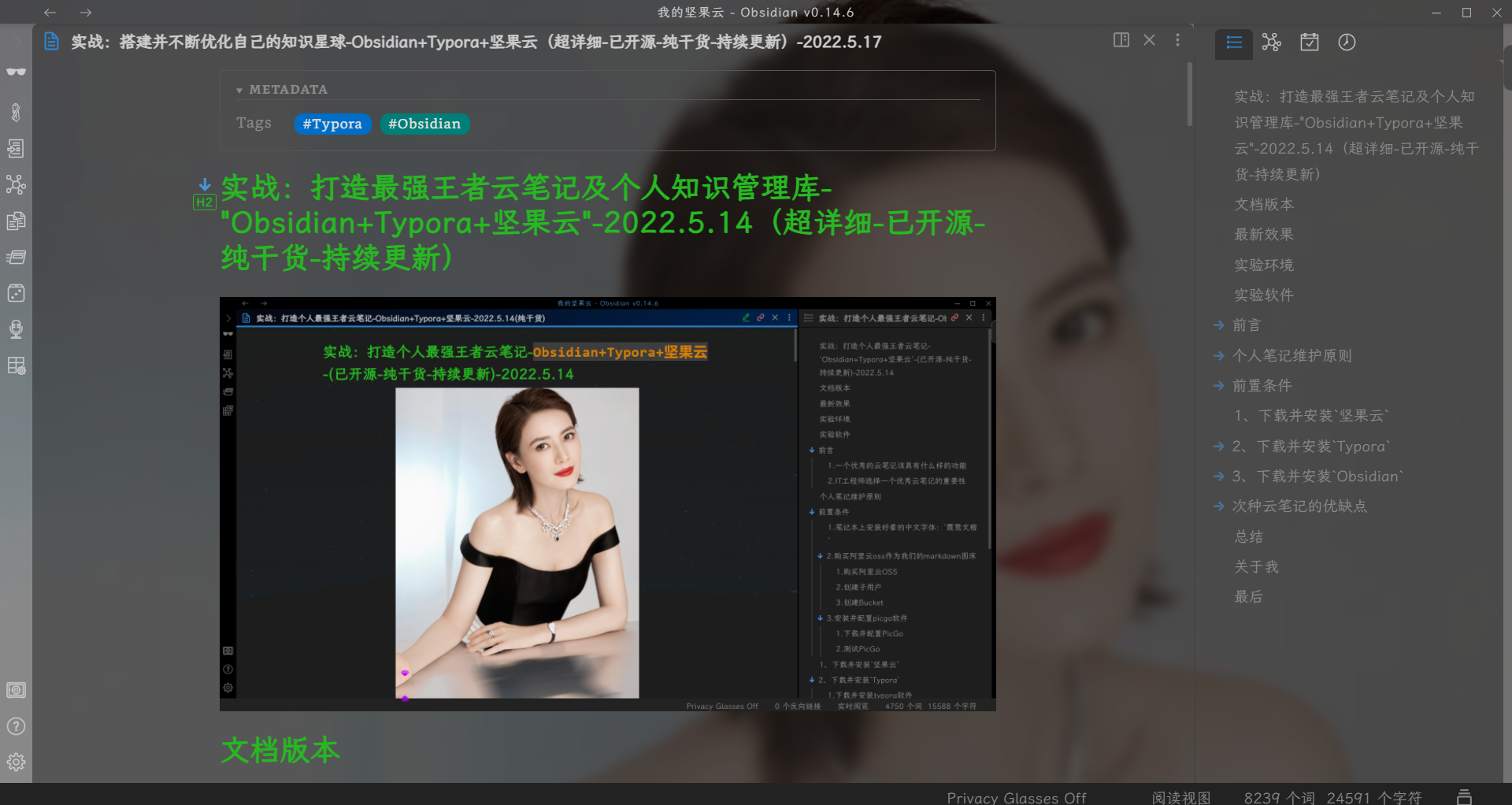
Task: Close the current note pane
Action: point(1150,40)
